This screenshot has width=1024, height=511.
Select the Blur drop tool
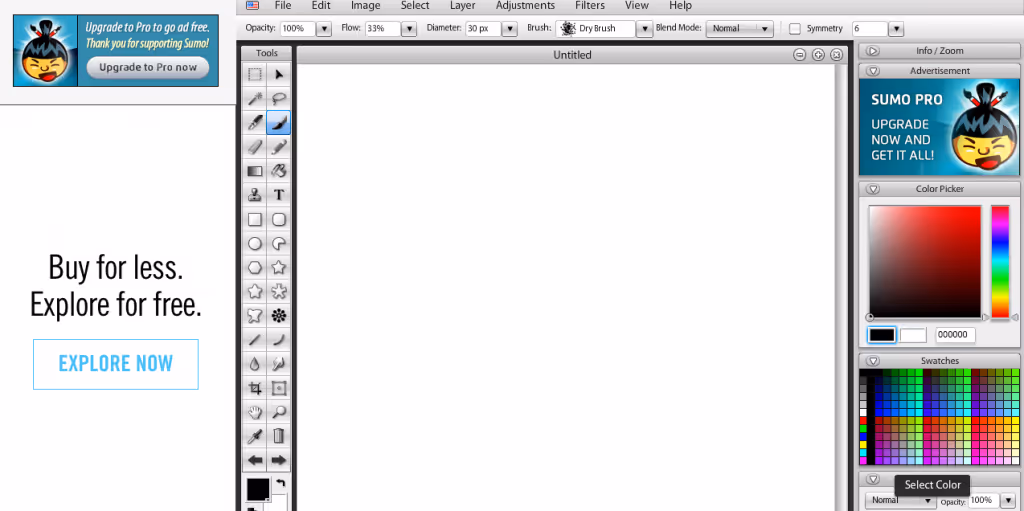point(255,364)
